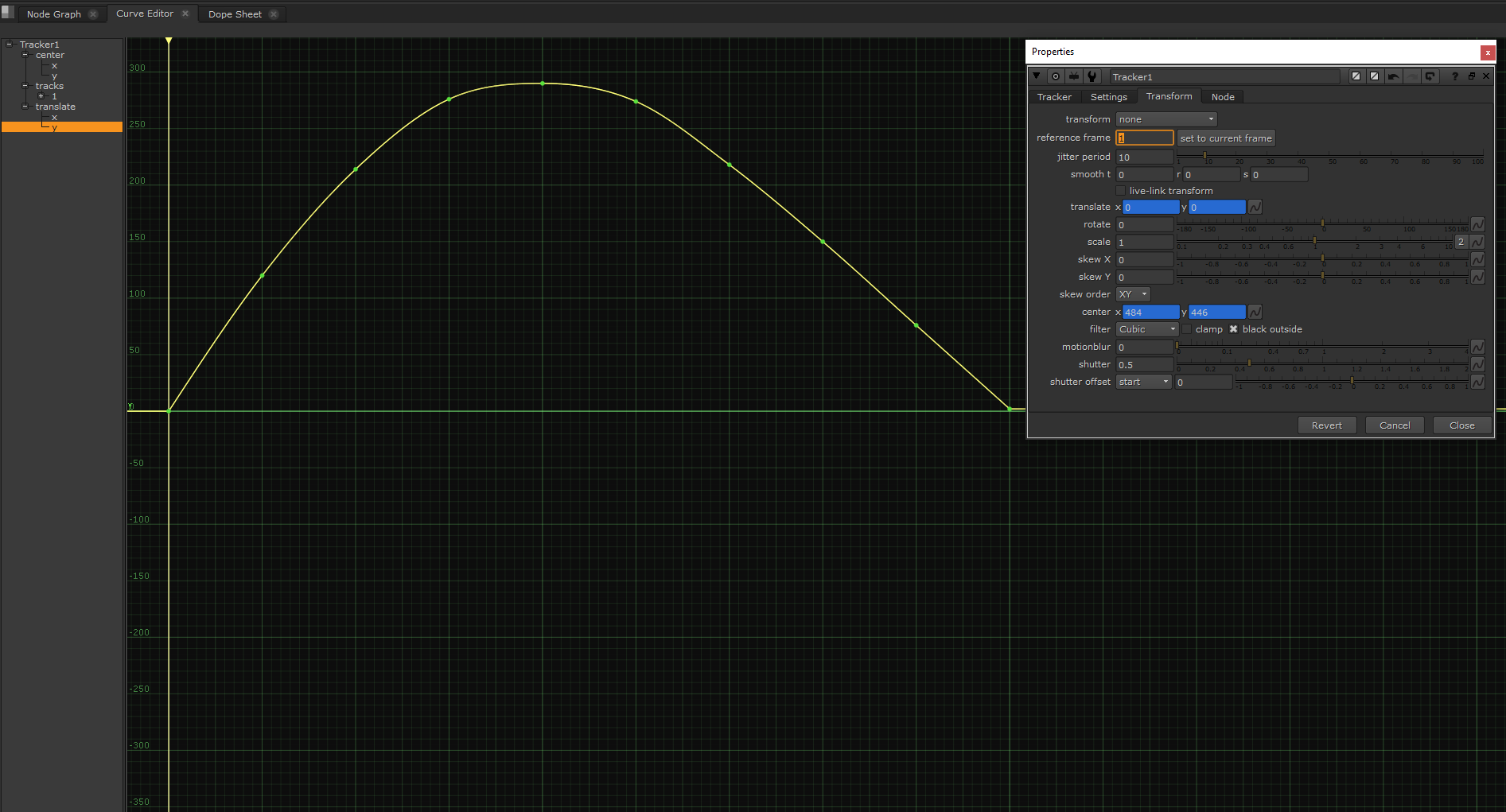This screenshot has height=812, width=1506.
Task: Click the animation curve icon beside translate fields
Action: click(x=1255, y=207)
